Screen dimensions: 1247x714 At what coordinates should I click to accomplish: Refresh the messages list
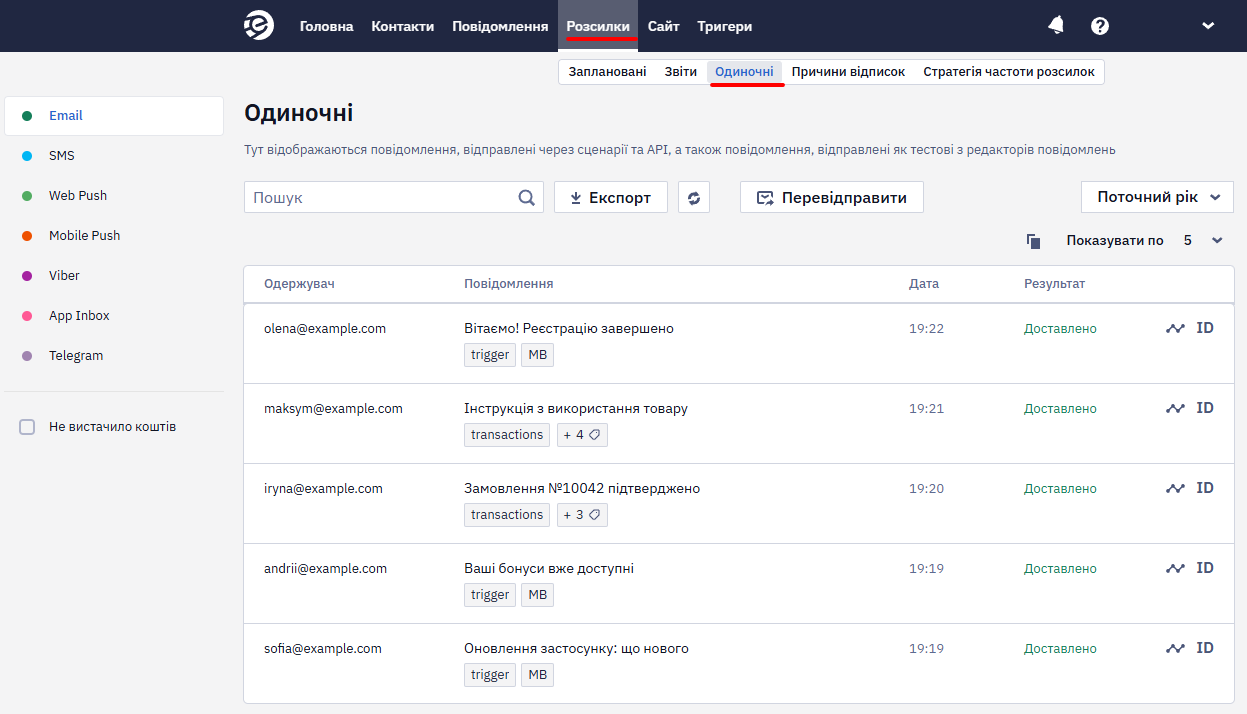tap(694, 197)
